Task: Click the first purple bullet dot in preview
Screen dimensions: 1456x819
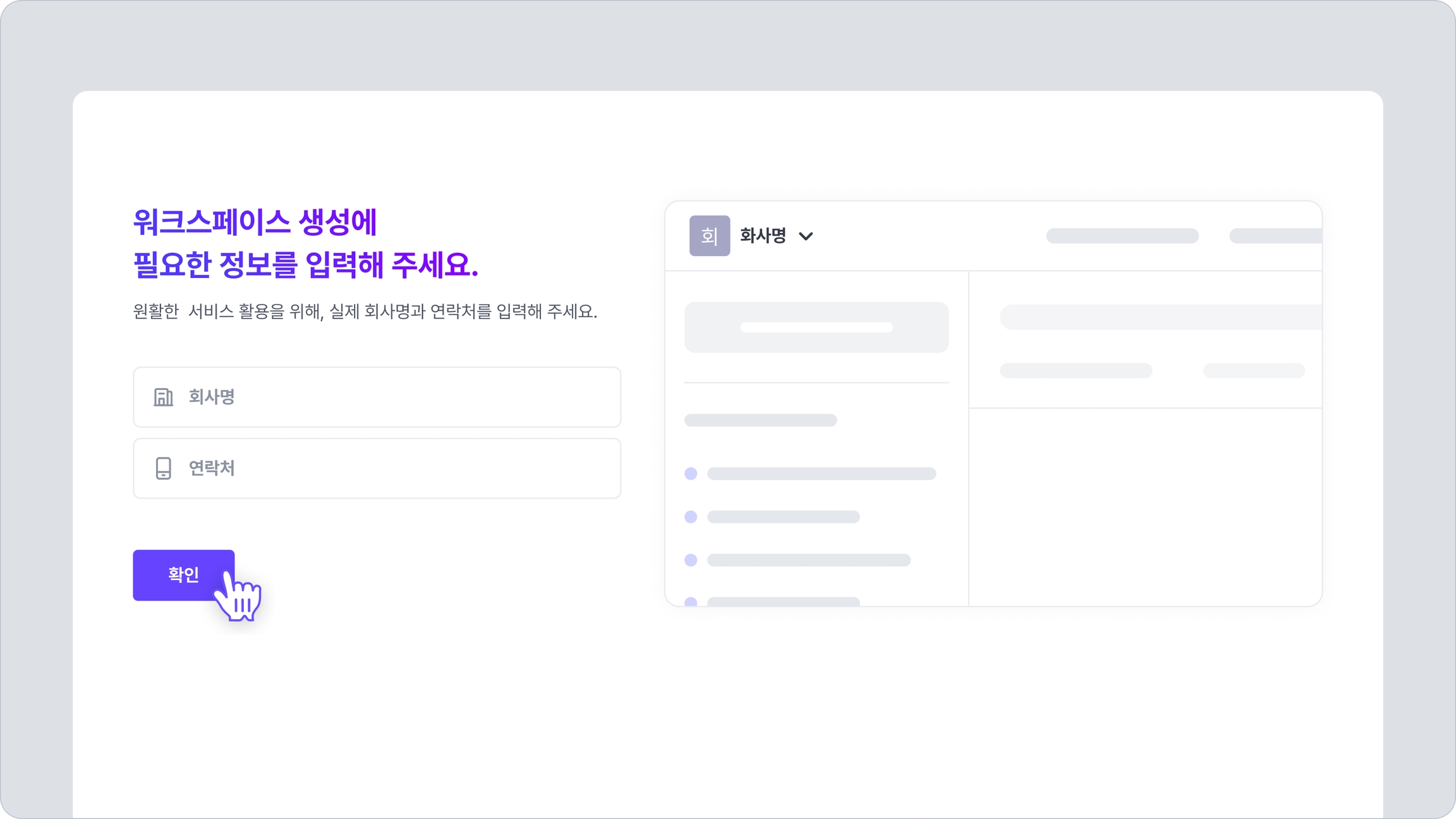Action: 691,474
